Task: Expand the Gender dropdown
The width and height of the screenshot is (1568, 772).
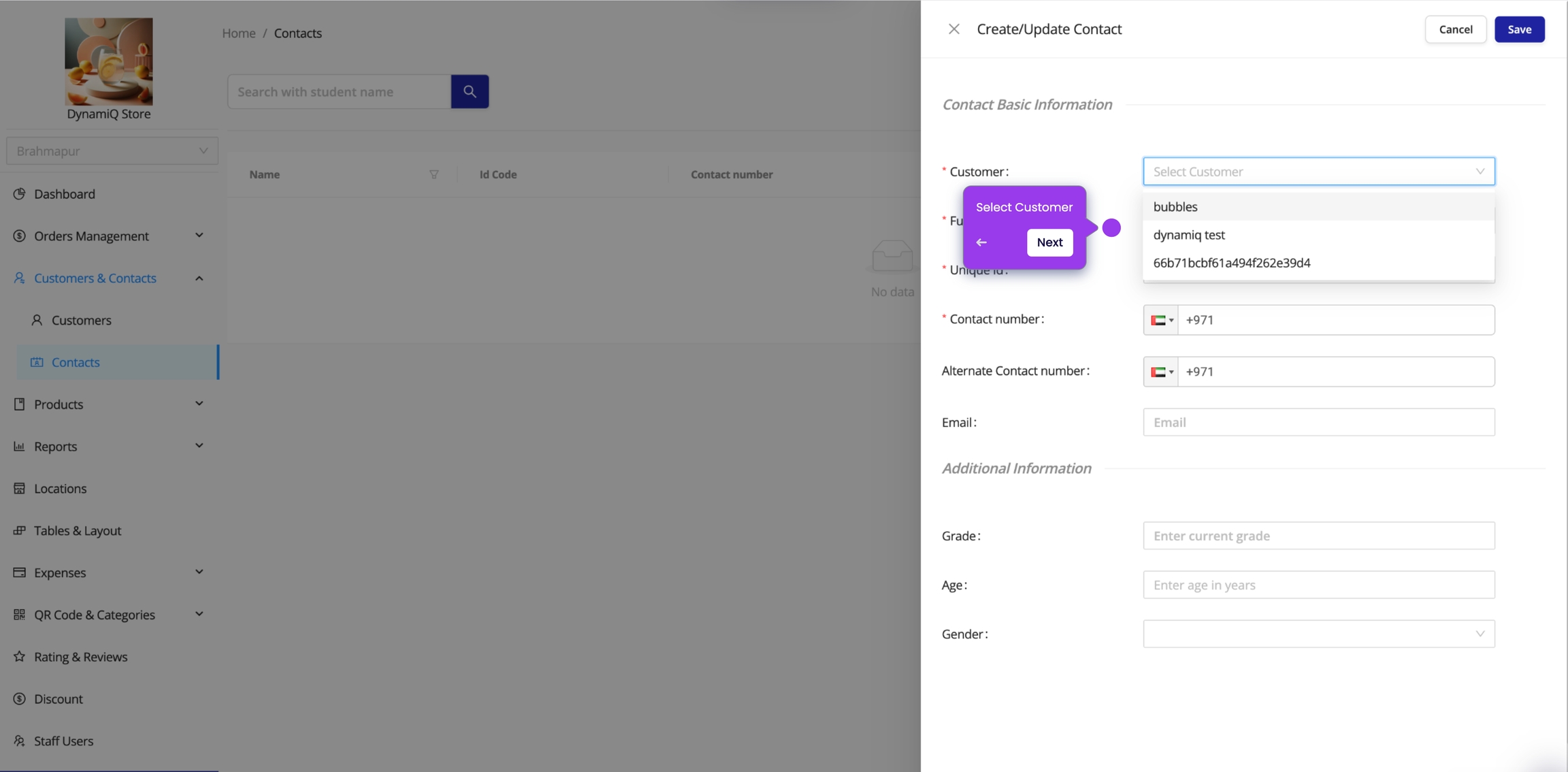Action: [x=1318, y=634]
